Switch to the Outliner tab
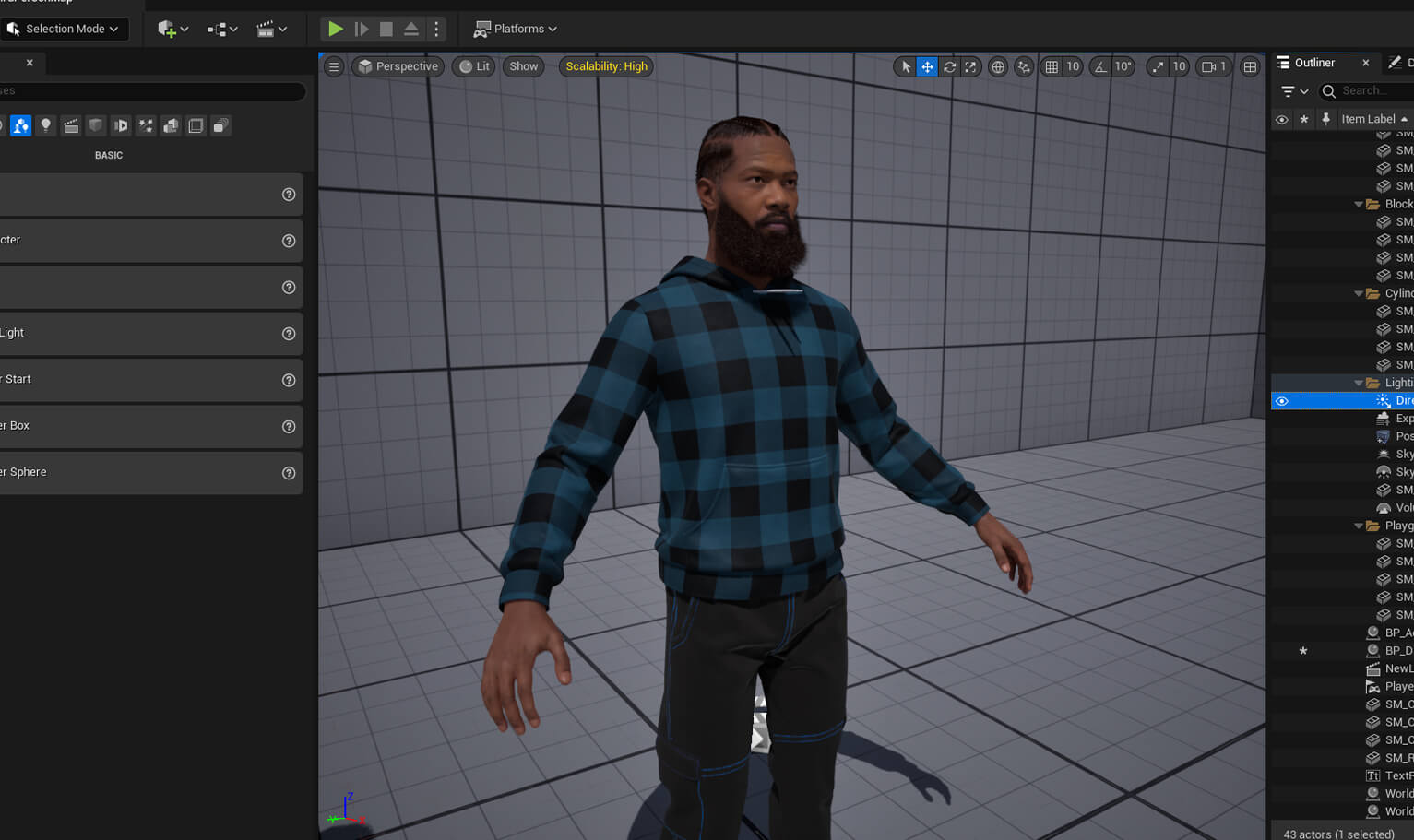The width and height of the screenshot is (1414, 840). [1313, 63]
